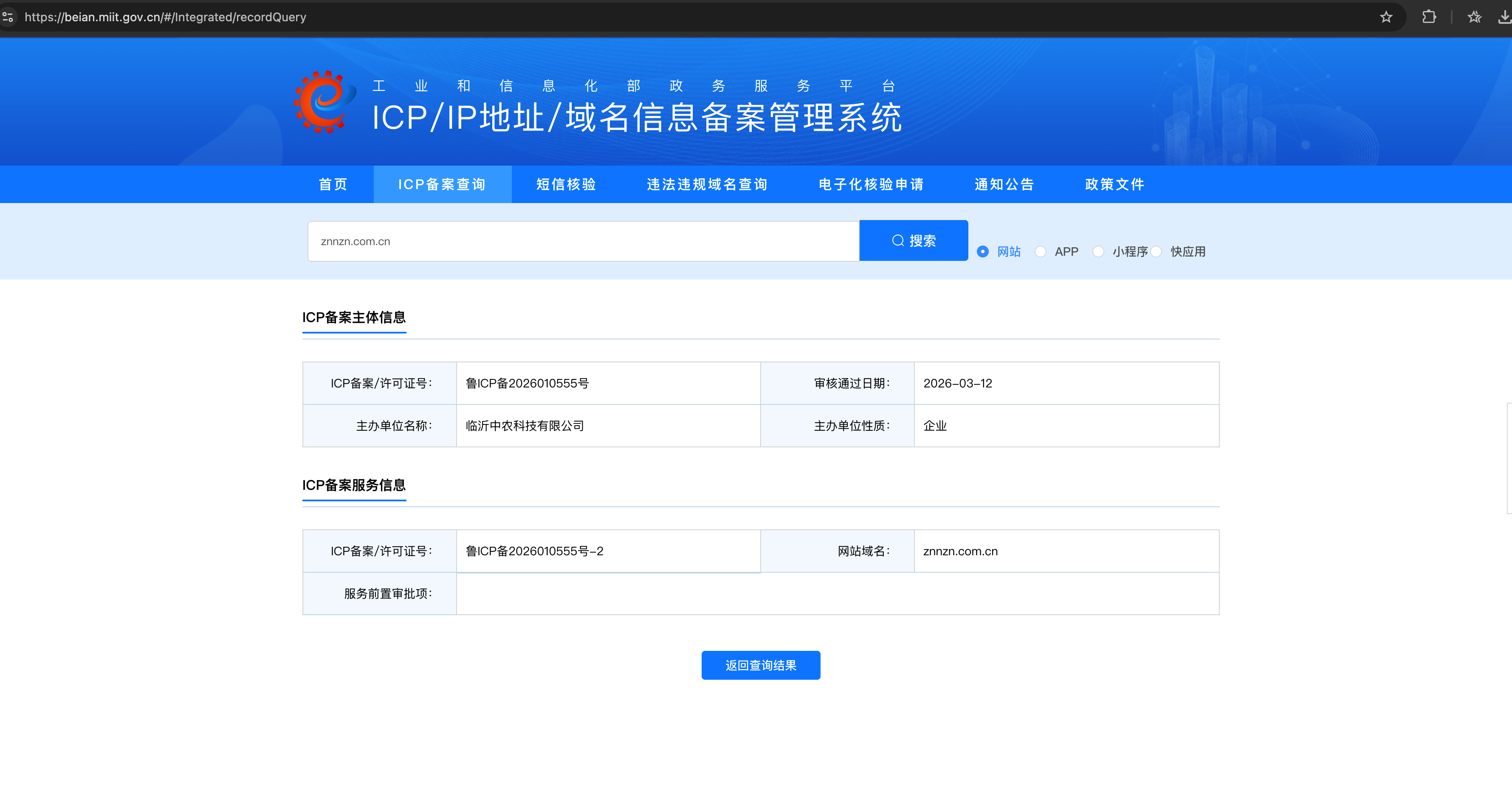The width and height of the screenshot is (1512, 797).
Task: Click the site information icon in address bar
Action: [8, 17]
